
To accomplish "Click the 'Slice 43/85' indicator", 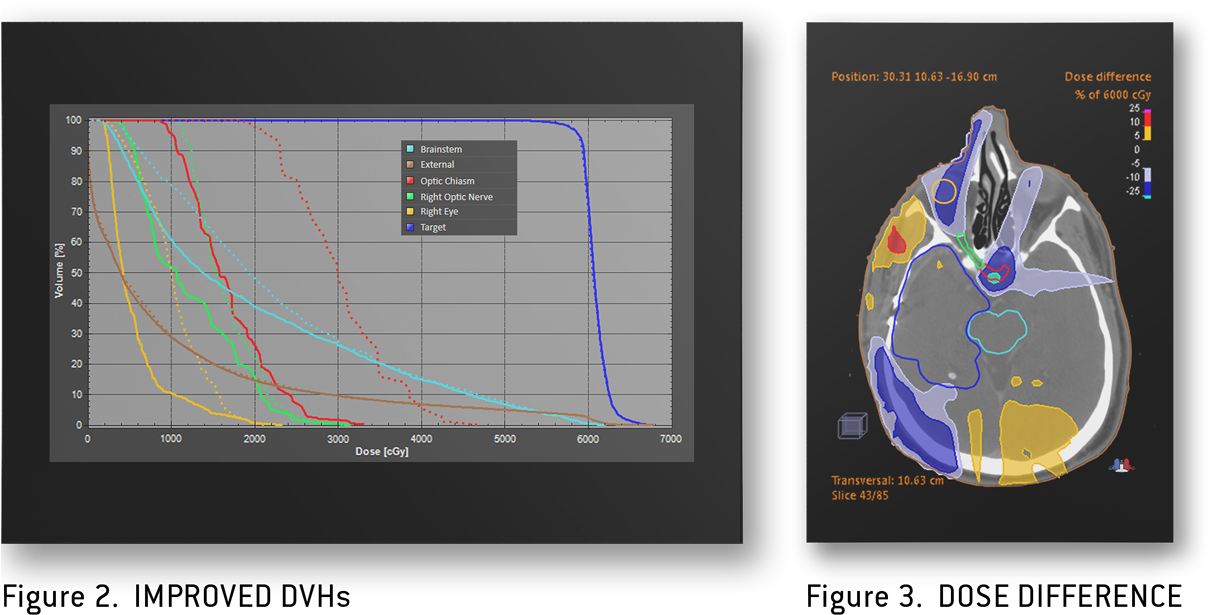I will [860, 495].
